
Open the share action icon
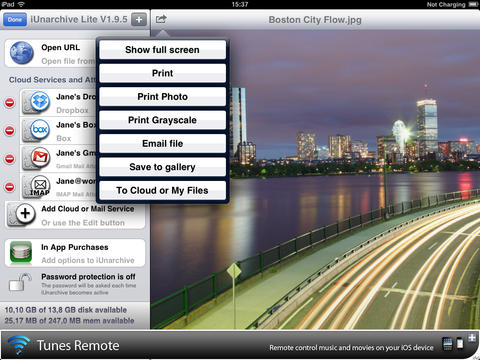pos(161,19)
